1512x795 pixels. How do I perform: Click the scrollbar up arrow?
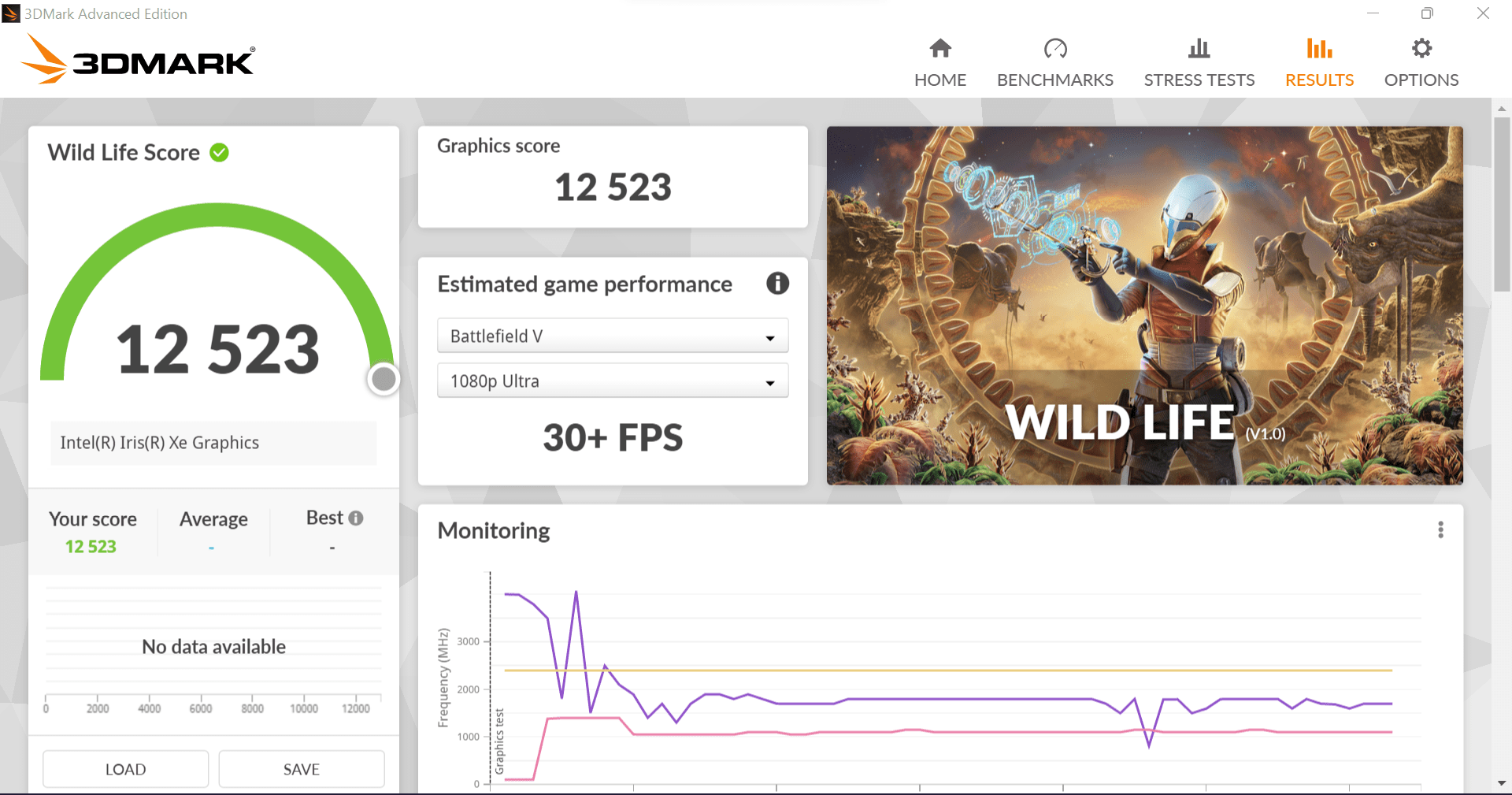1502,108
